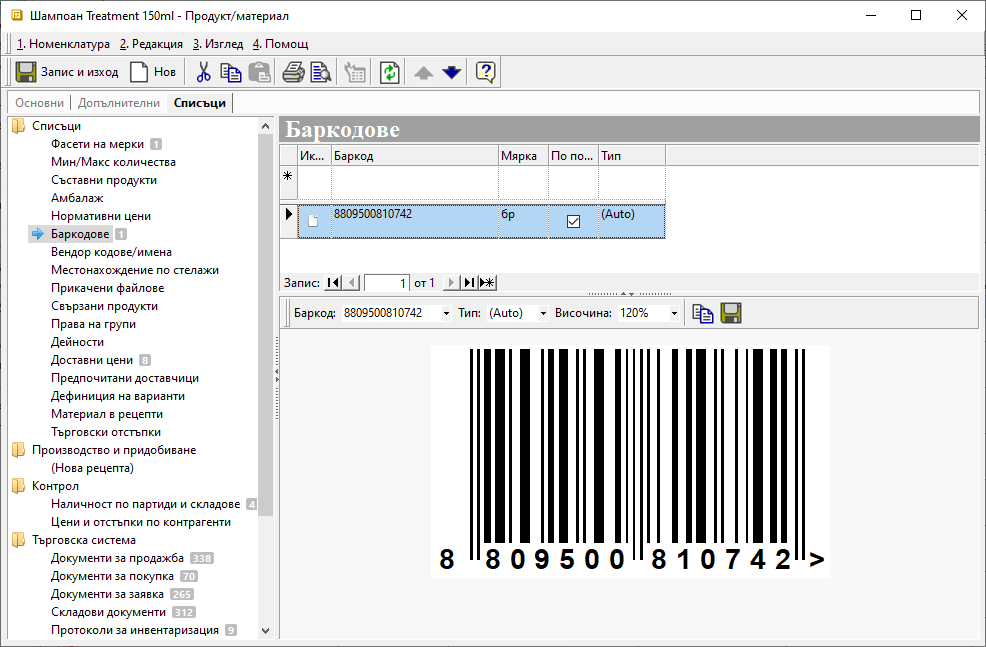Click the record number input field
Viewport: 986px width, 647px height.
tap(387, 283)
